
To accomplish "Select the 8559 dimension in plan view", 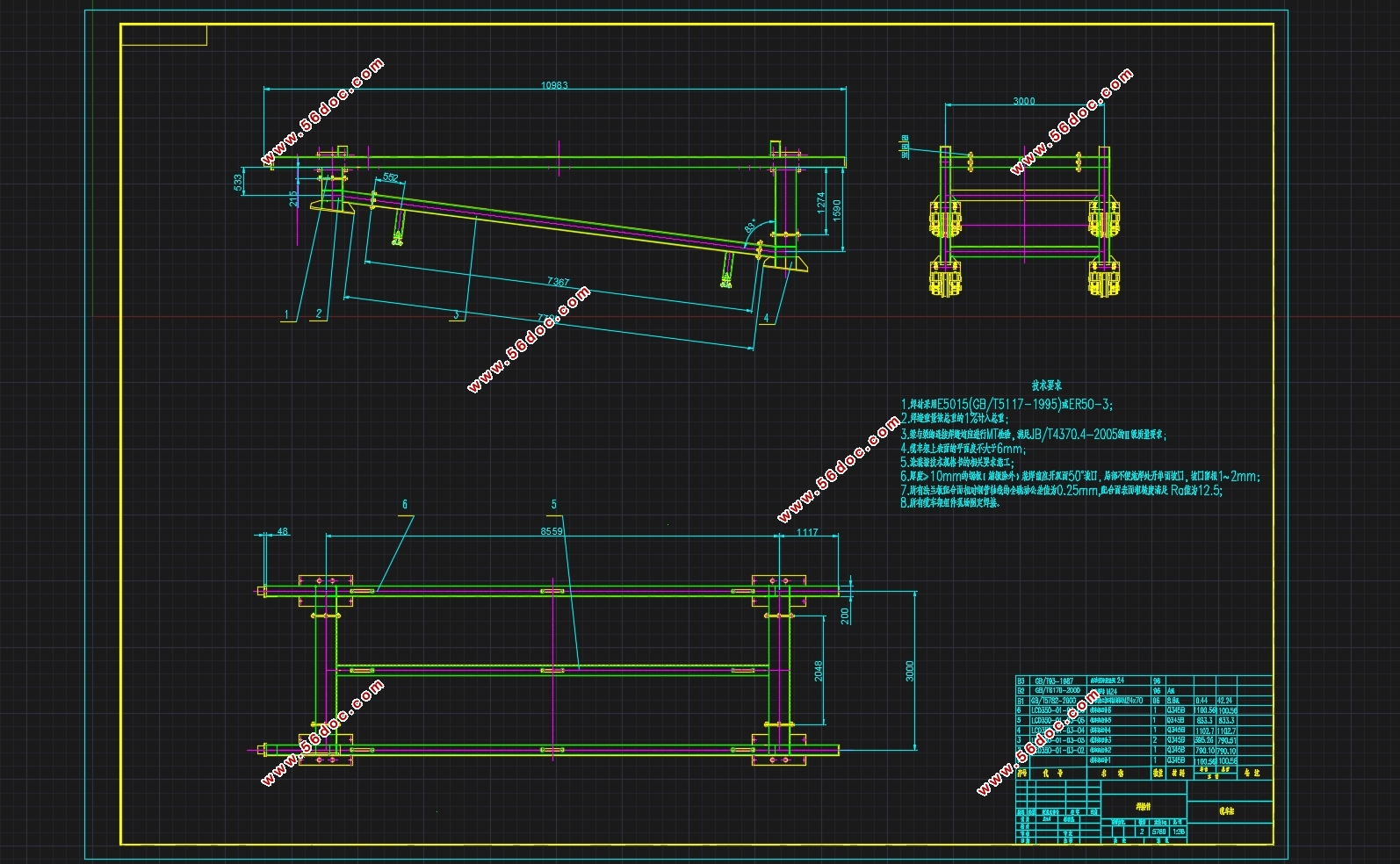I will pos(552,531).
